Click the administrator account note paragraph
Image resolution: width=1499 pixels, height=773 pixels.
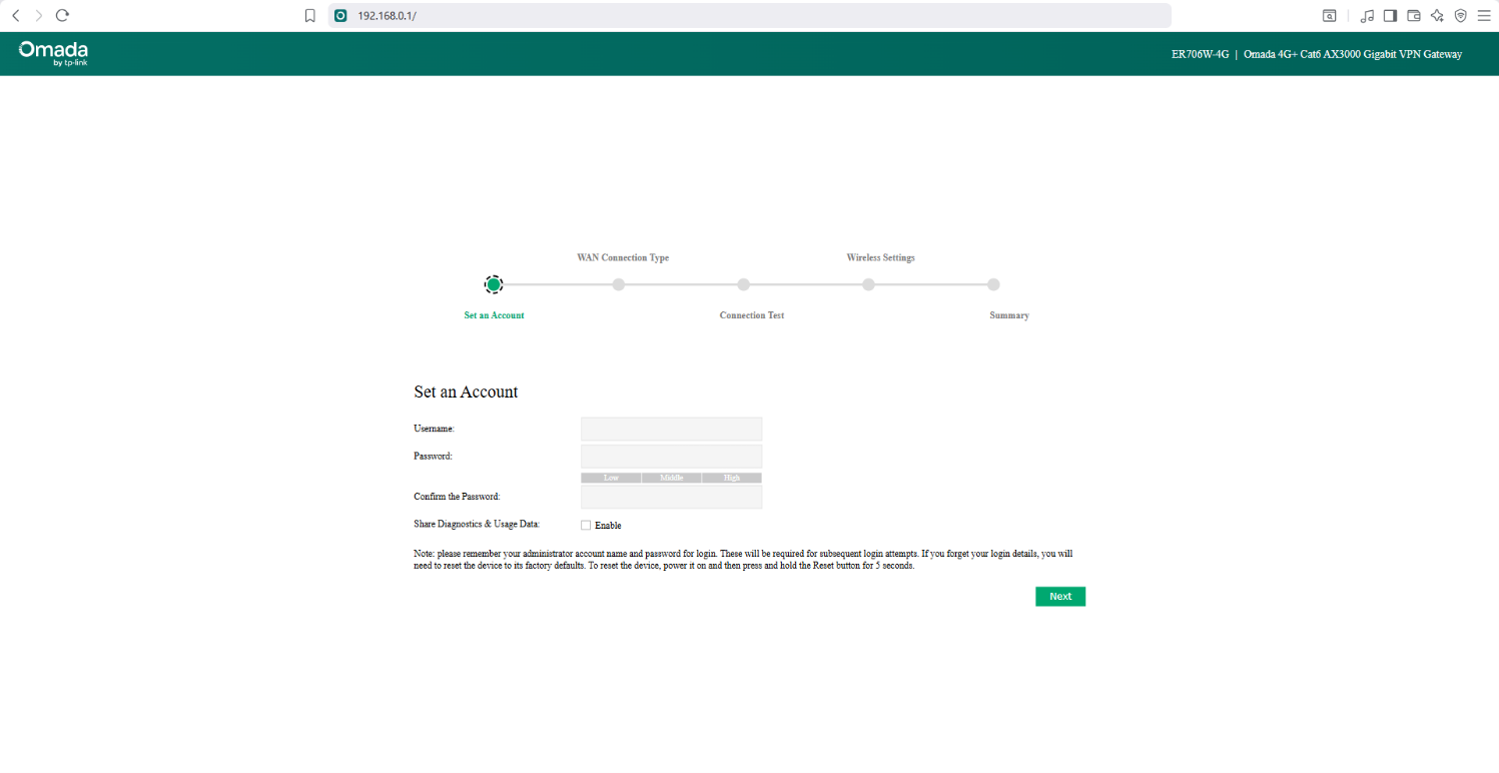click(x=743, y=560)
